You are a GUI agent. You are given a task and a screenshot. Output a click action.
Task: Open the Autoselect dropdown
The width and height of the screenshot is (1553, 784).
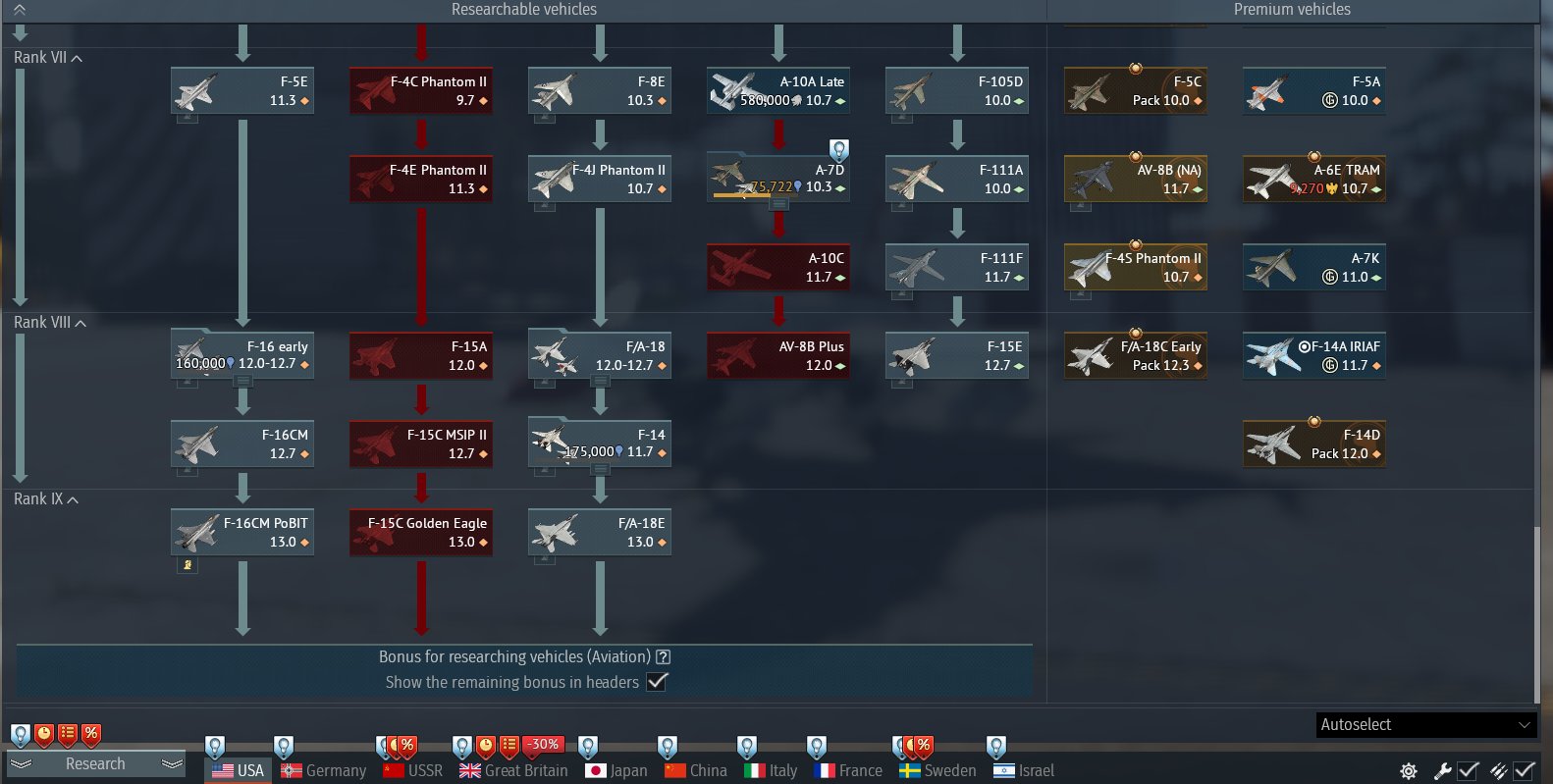click(x=1426, y=725)
